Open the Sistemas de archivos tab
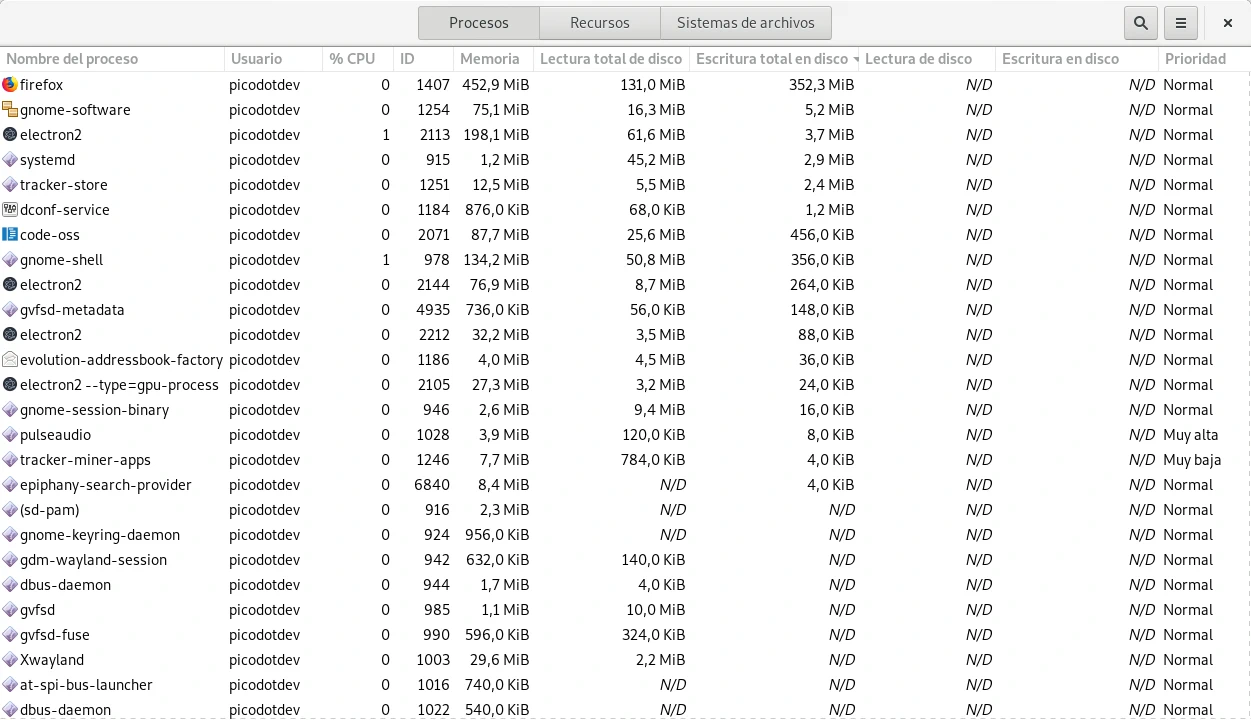 [x=745, y=23]
